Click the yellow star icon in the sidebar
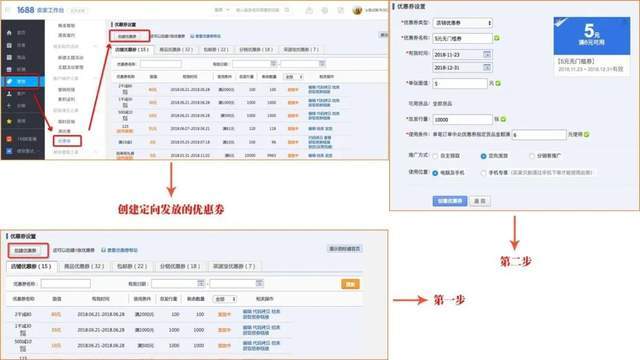This screenshot has height=360, width=640. (x=9, y=121)
